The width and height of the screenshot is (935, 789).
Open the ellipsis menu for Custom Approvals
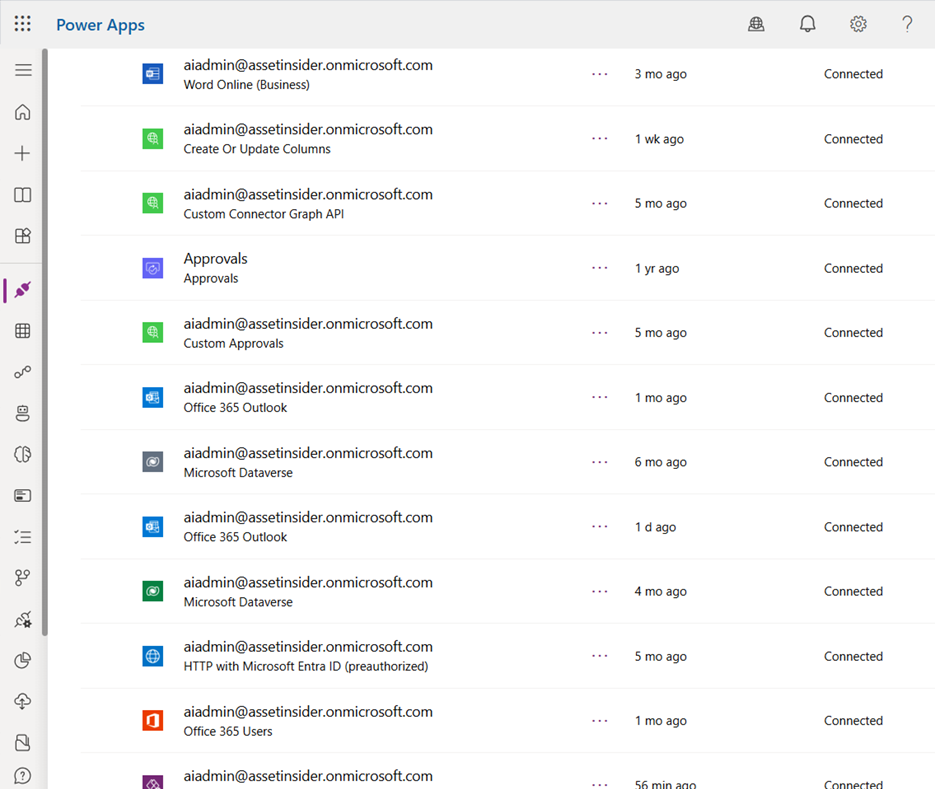[600, 333]
